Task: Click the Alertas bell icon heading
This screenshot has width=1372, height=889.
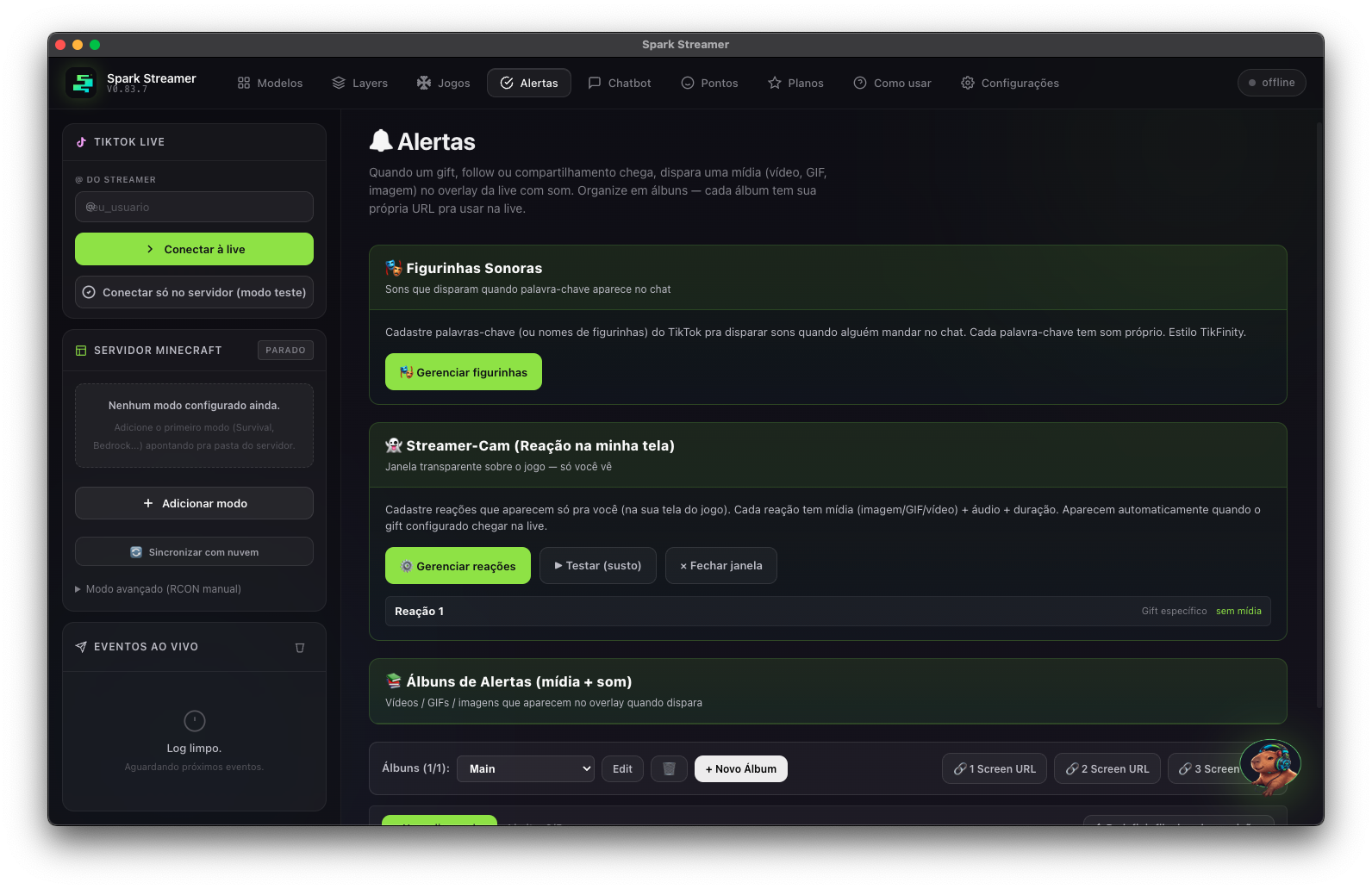Action: 381,140
